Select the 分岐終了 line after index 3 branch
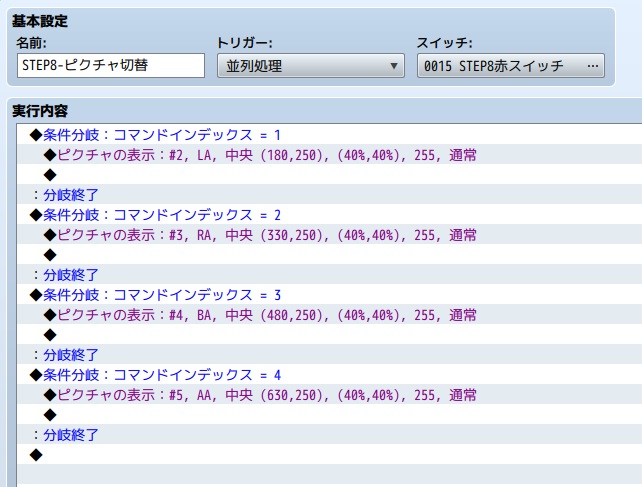Viewport: 642px width, 487px height. 330,354
